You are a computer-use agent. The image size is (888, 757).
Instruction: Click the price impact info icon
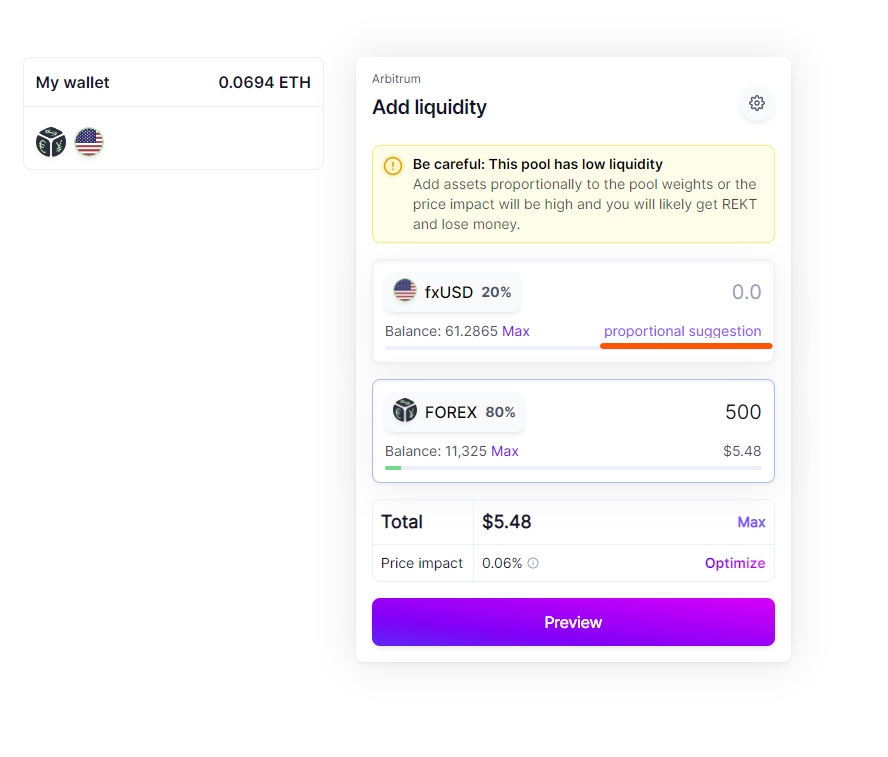(533, 563)
